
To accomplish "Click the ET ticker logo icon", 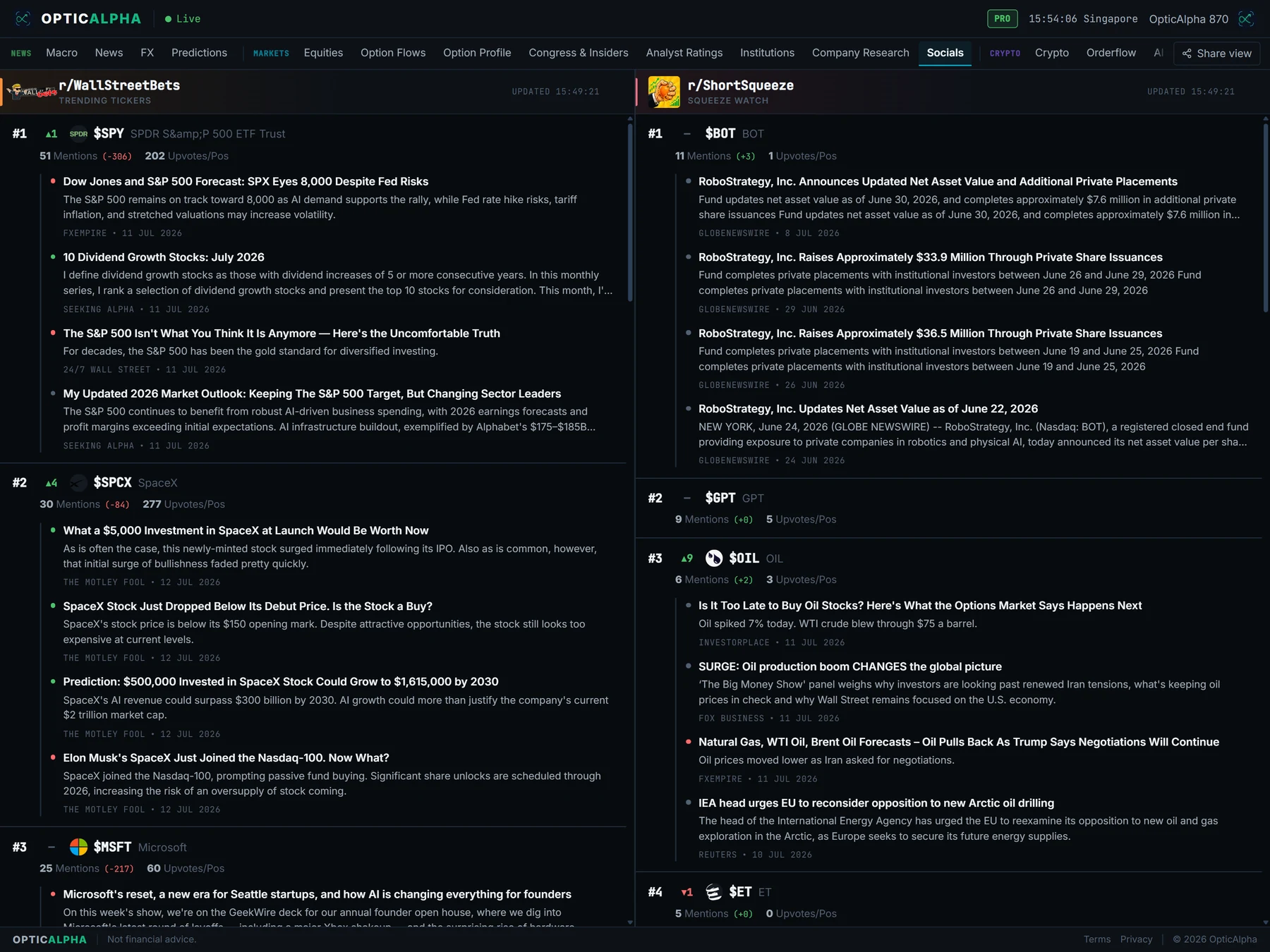I will click(x=714, y=892).
